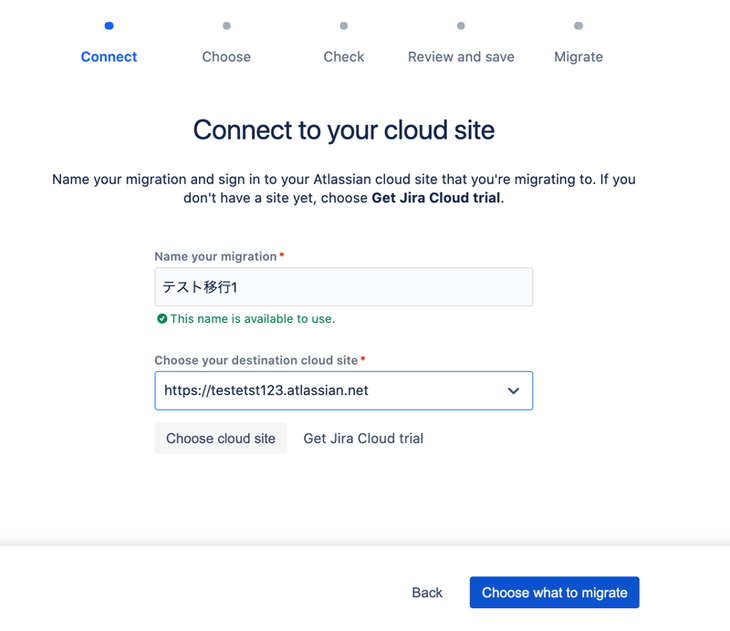Click the grey dot above Check
This screenshot has height=631, width=730.
pyautogui.click(x=344, y=26)
